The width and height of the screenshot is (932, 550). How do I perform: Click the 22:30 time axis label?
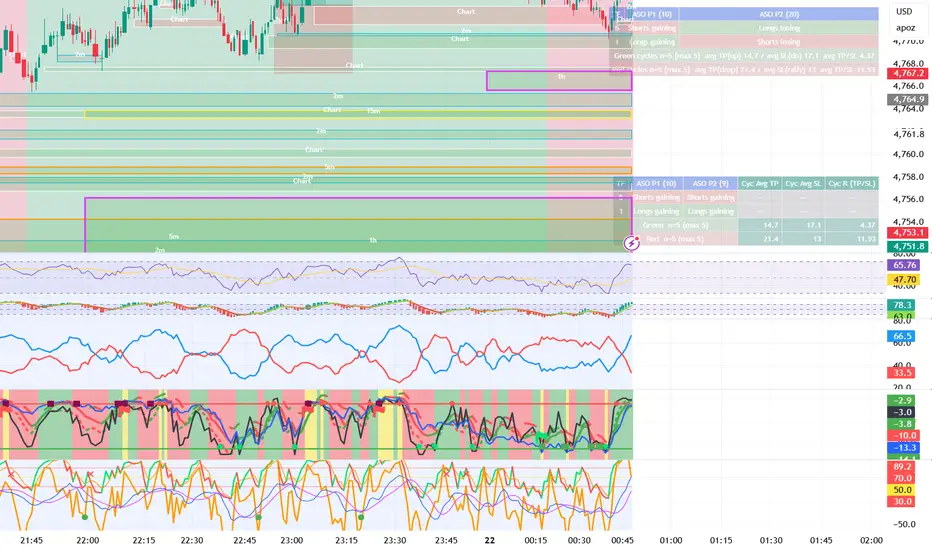coord(191,540)
